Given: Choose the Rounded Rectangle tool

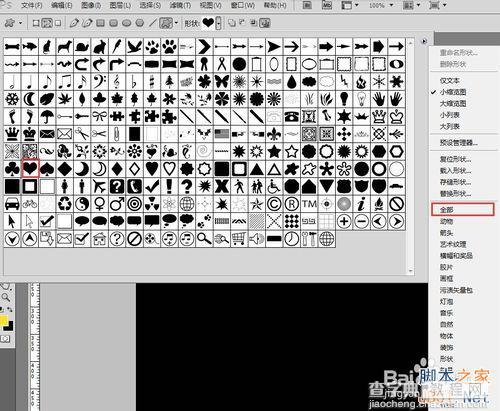Looking at the screenshot, I should [113, 23].
